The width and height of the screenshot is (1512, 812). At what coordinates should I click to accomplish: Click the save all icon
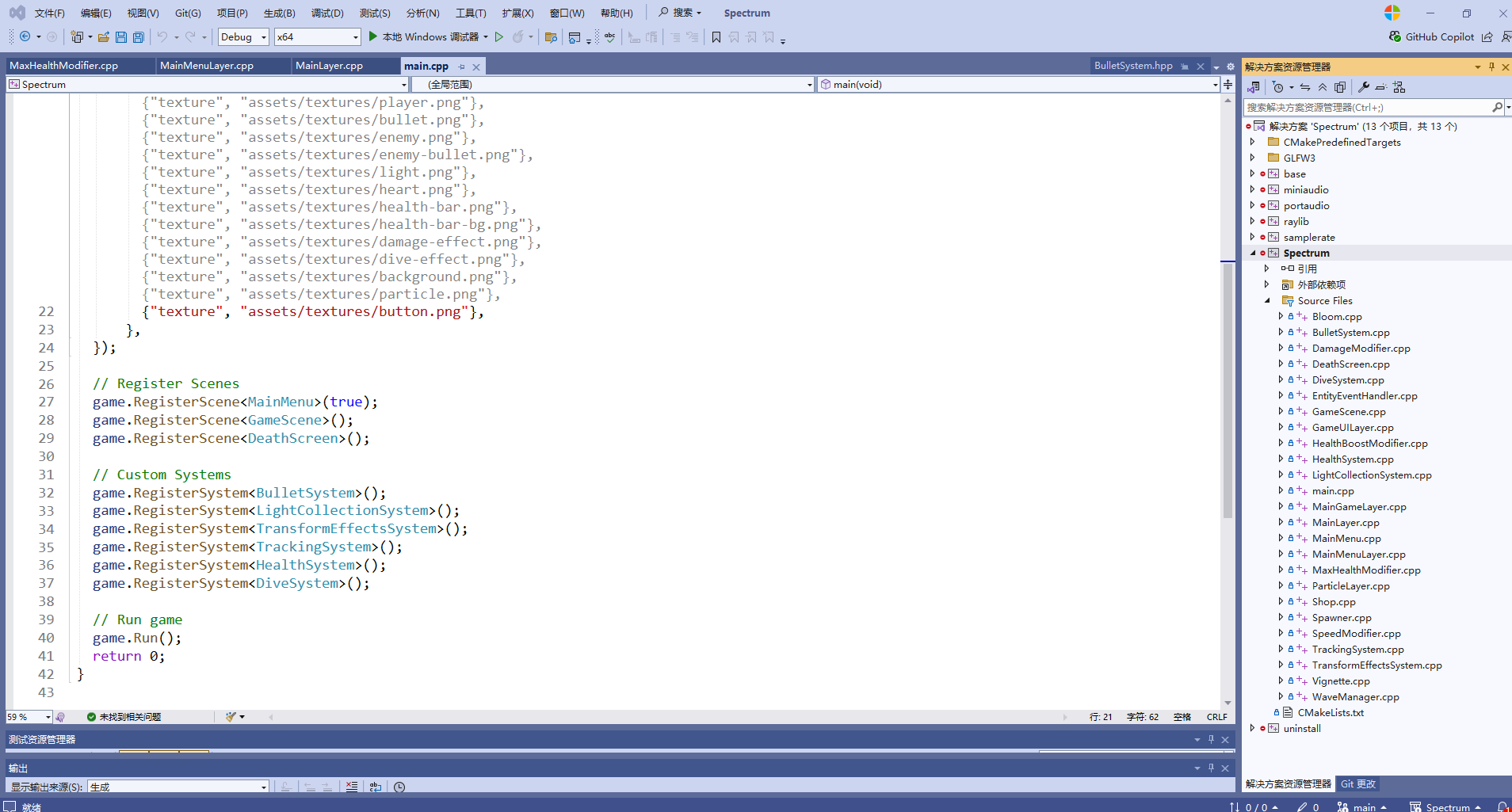(x=139, y=36)
